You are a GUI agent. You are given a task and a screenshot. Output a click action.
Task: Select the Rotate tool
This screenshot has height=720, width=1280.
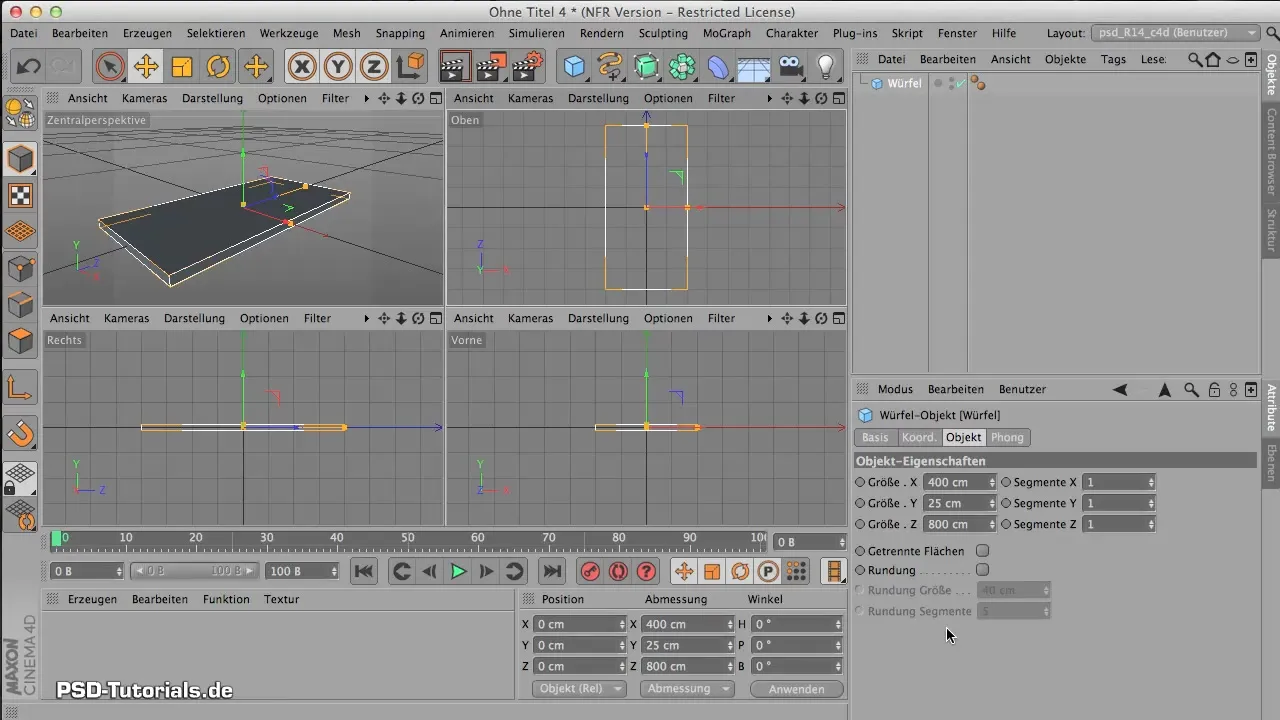coord(218,67)
